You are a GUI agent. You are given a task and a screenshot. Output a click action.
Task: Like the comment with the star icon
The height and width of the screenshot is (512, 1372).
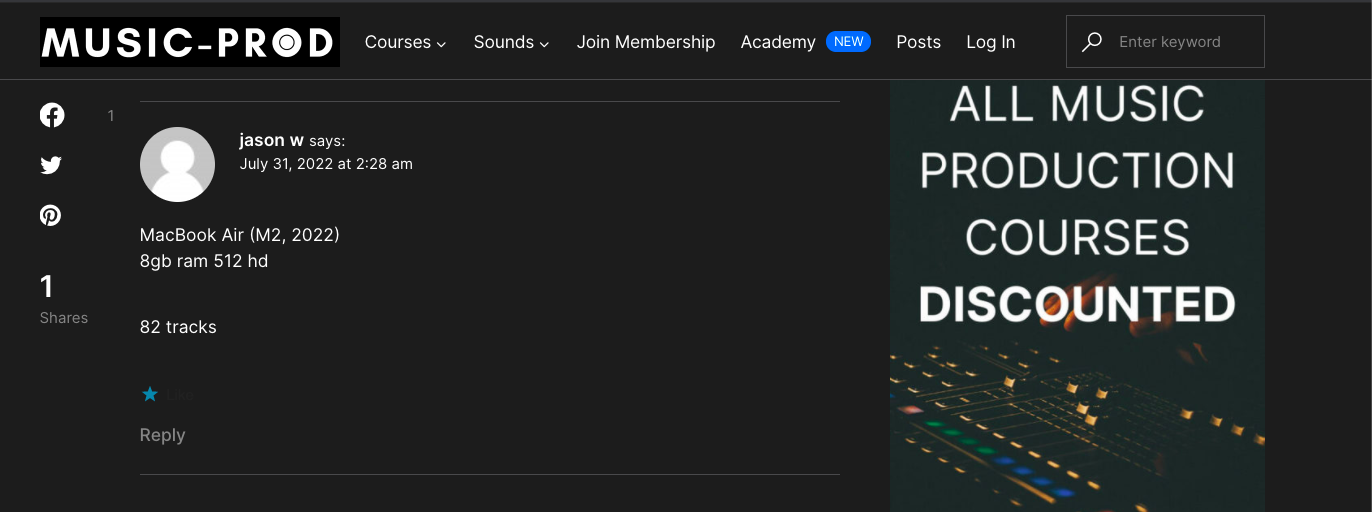click(150, 394)
